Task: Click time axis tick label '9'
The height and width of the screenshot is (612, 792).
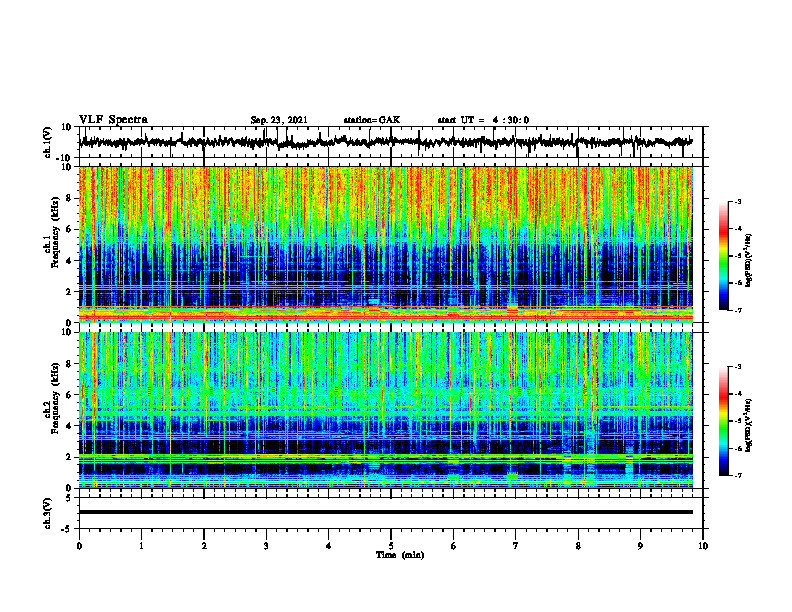Action: tap(640, 546)
